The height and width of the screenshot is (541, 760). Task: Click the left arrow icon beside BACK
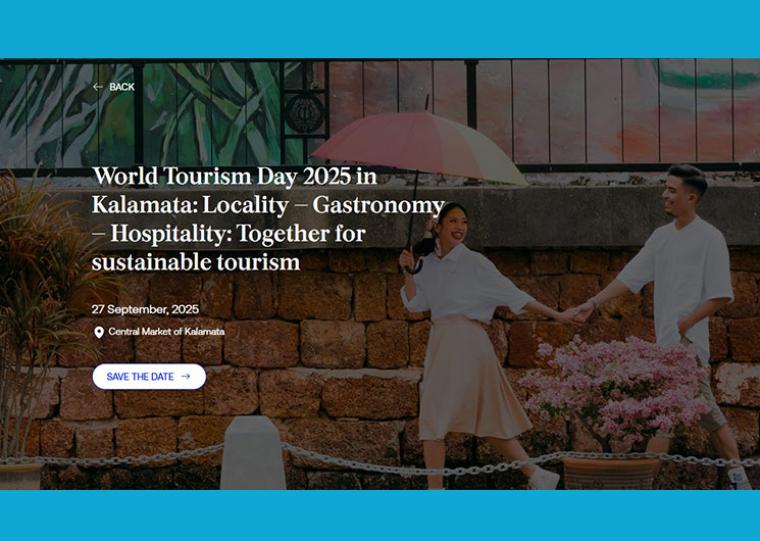(x=98, y=87)
